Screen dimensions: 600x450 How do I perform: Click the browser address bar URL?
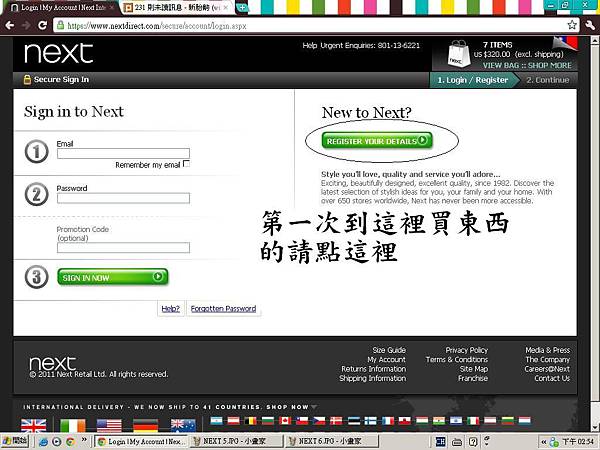[157, 26]
